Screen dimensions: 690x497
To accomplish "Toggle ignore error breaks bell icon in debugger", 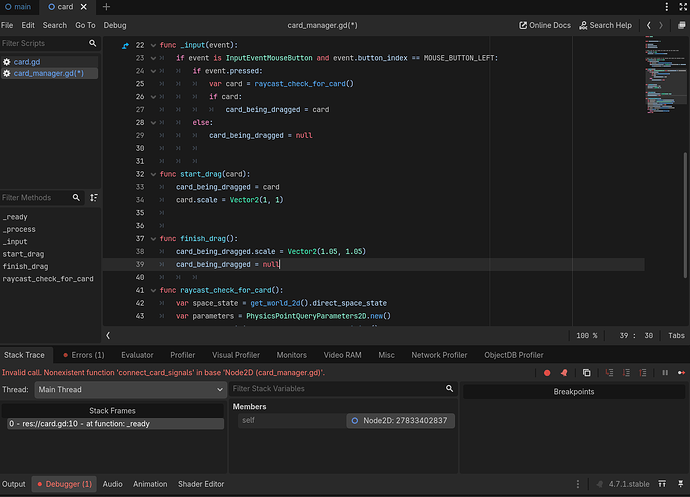I will (564, 373).
